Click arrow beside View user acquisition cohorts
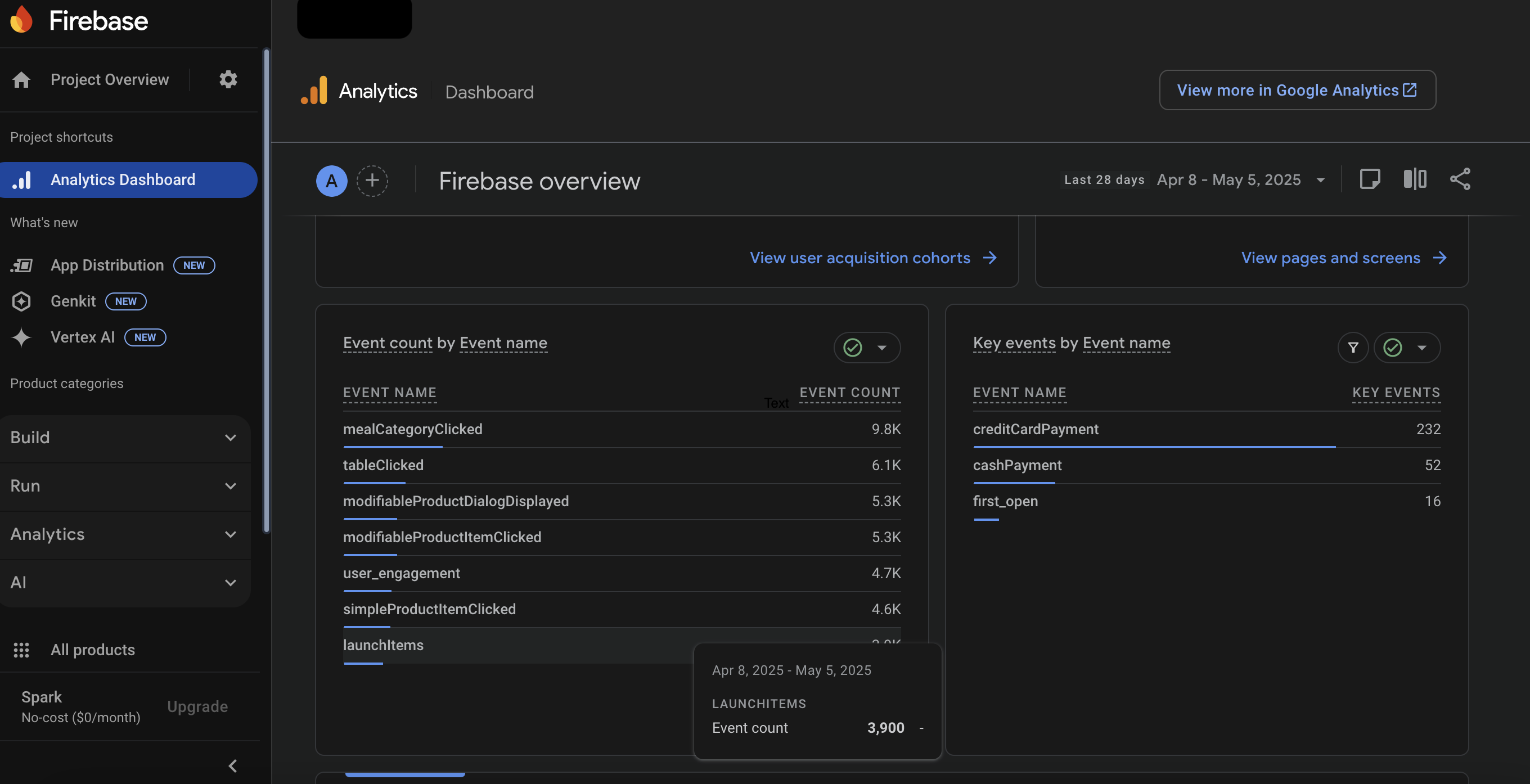The width and height of the screenshot is (1530, 784). pyautogui.click(x=990, y=258)
